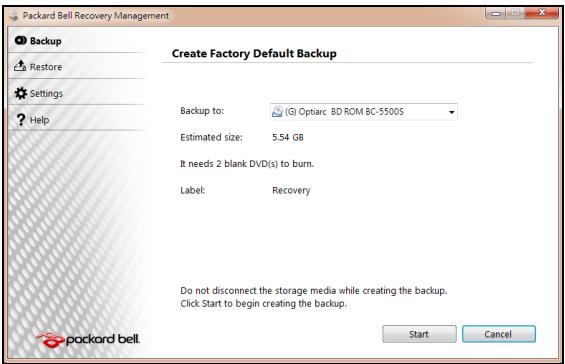Click the optical drive icon in Backup to field
The width and height of the screenshot is (565, 364).
[277, 112]
